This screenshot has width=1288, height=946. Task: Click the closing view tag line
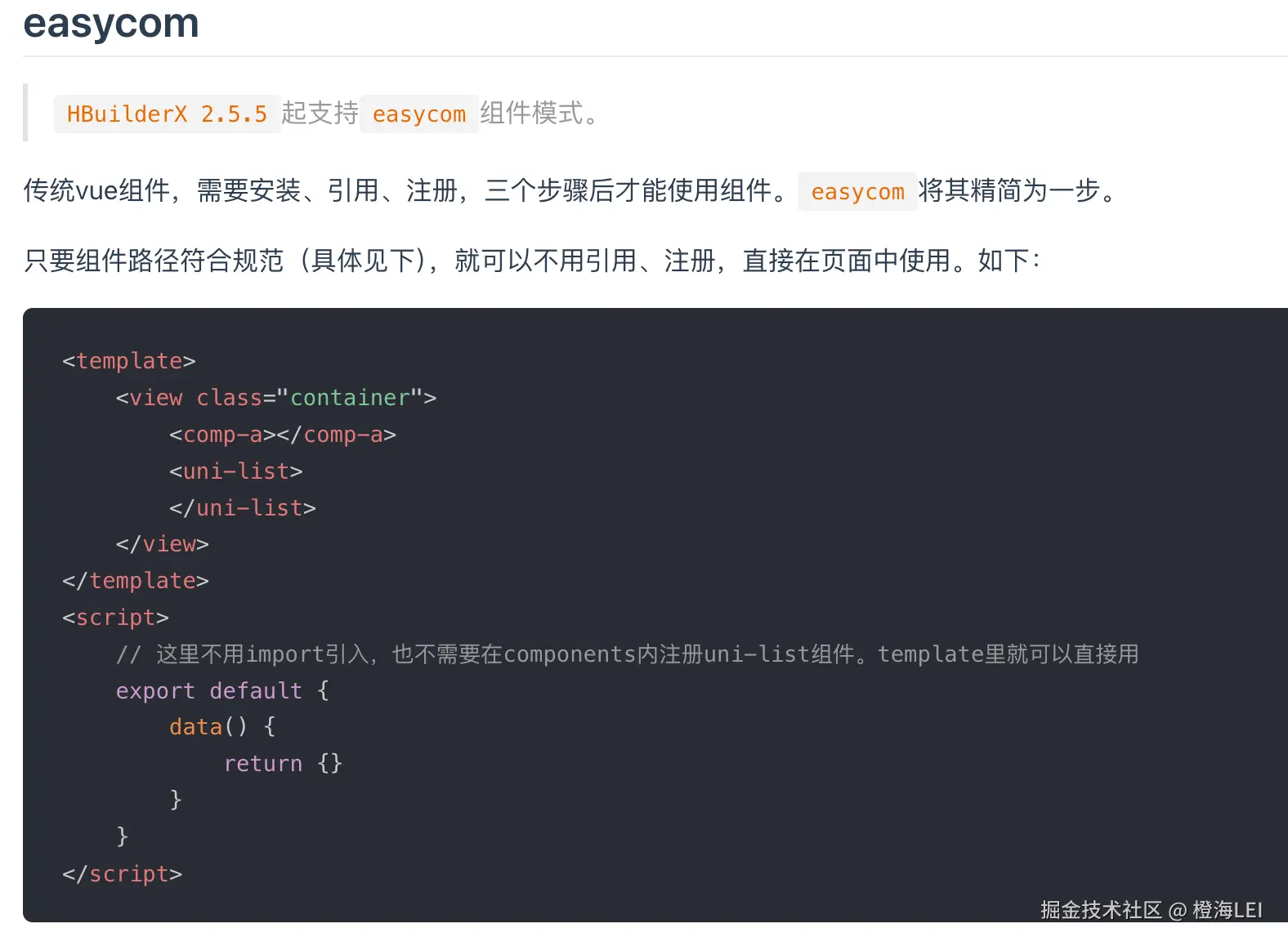coord(163,544)
